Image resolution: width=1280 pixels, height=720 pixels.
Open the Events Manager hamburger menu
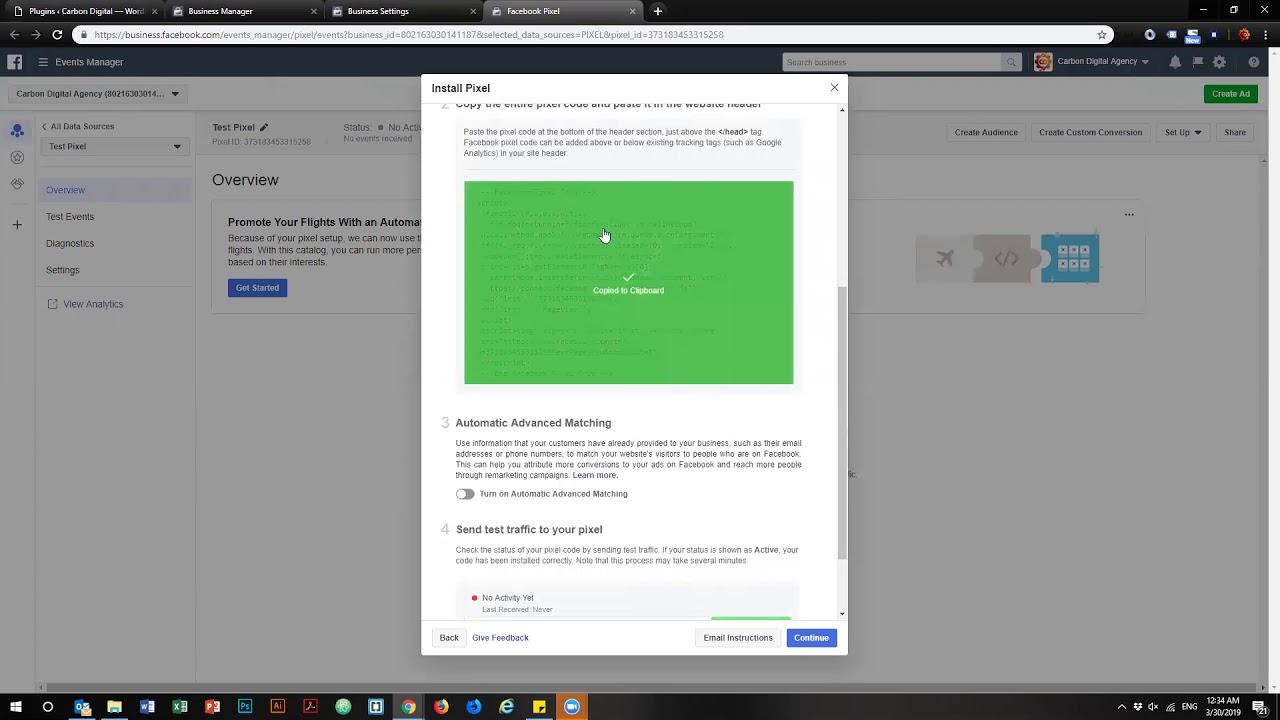[43, 62]
